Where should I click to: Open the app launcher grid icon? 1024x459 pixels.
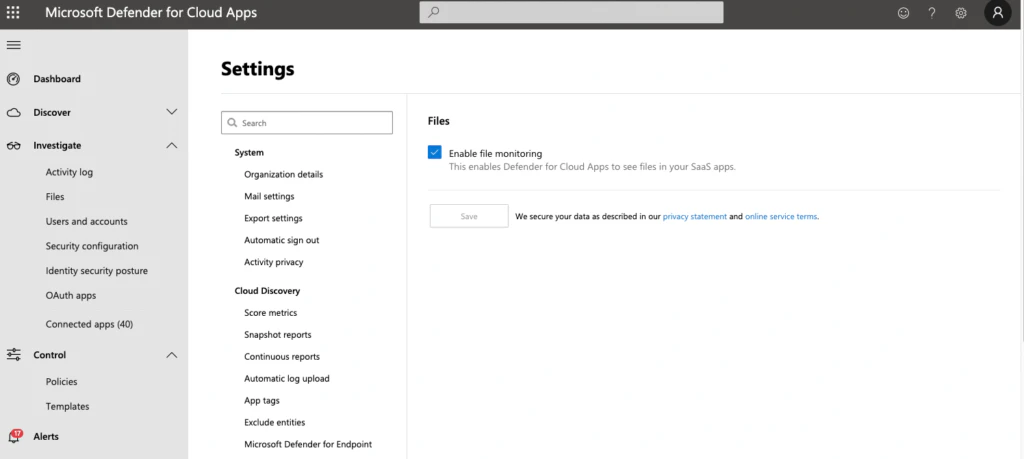(13, 12)
